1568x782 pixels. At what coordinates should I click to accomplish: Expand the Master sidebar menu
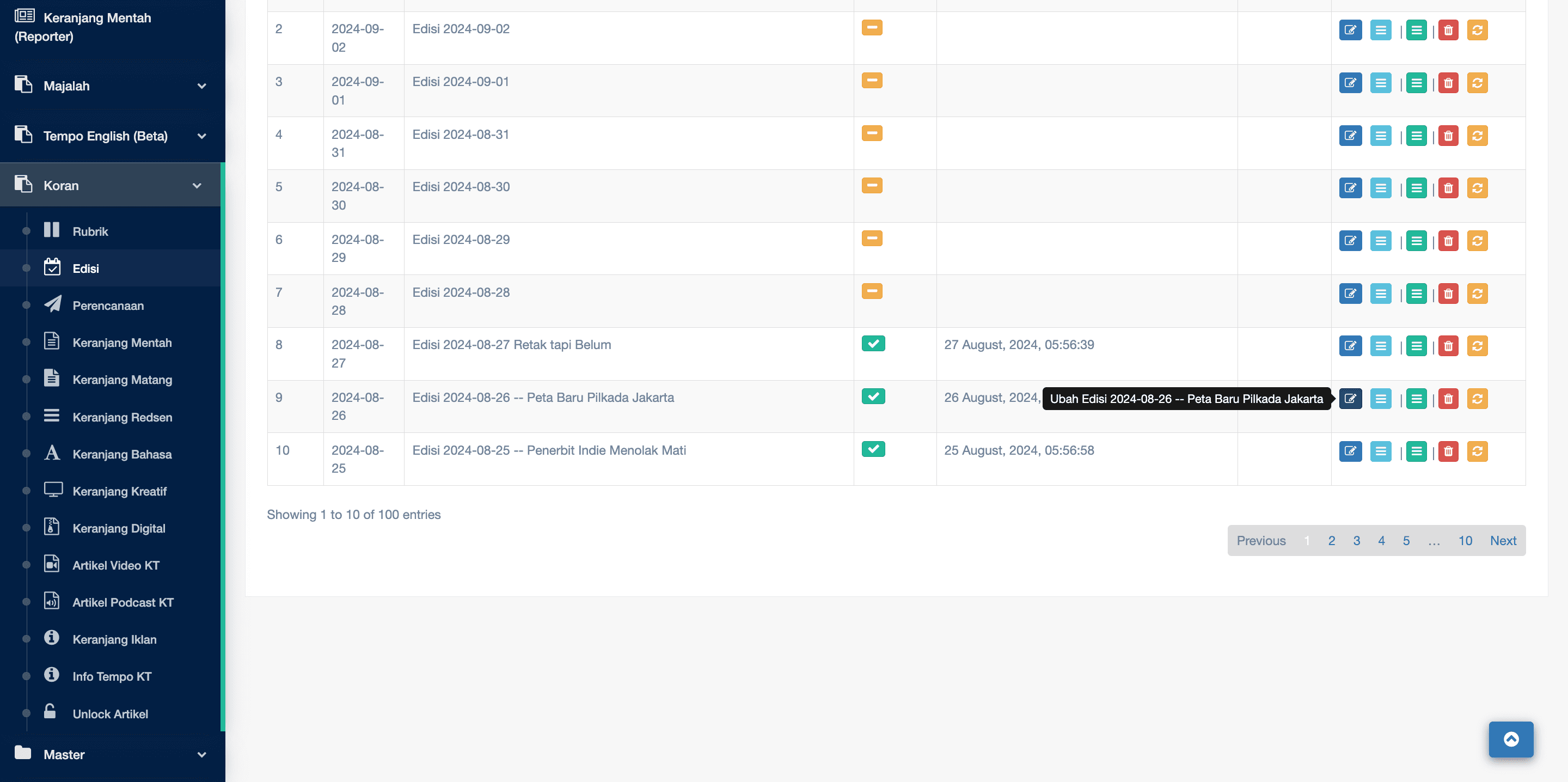pos(113,755)
